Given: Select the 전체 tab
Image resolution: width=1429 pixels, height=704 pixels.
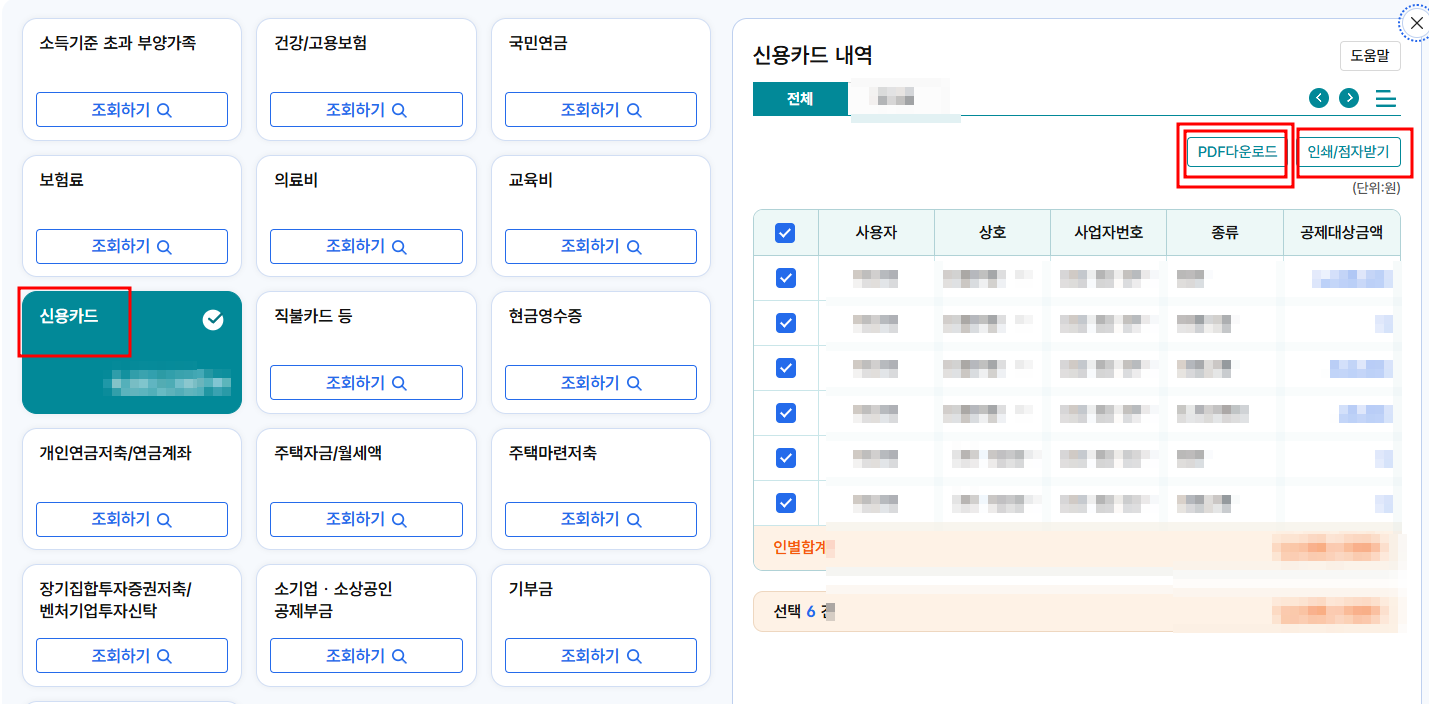Looking at the screenshot, I should pos(800,98).
